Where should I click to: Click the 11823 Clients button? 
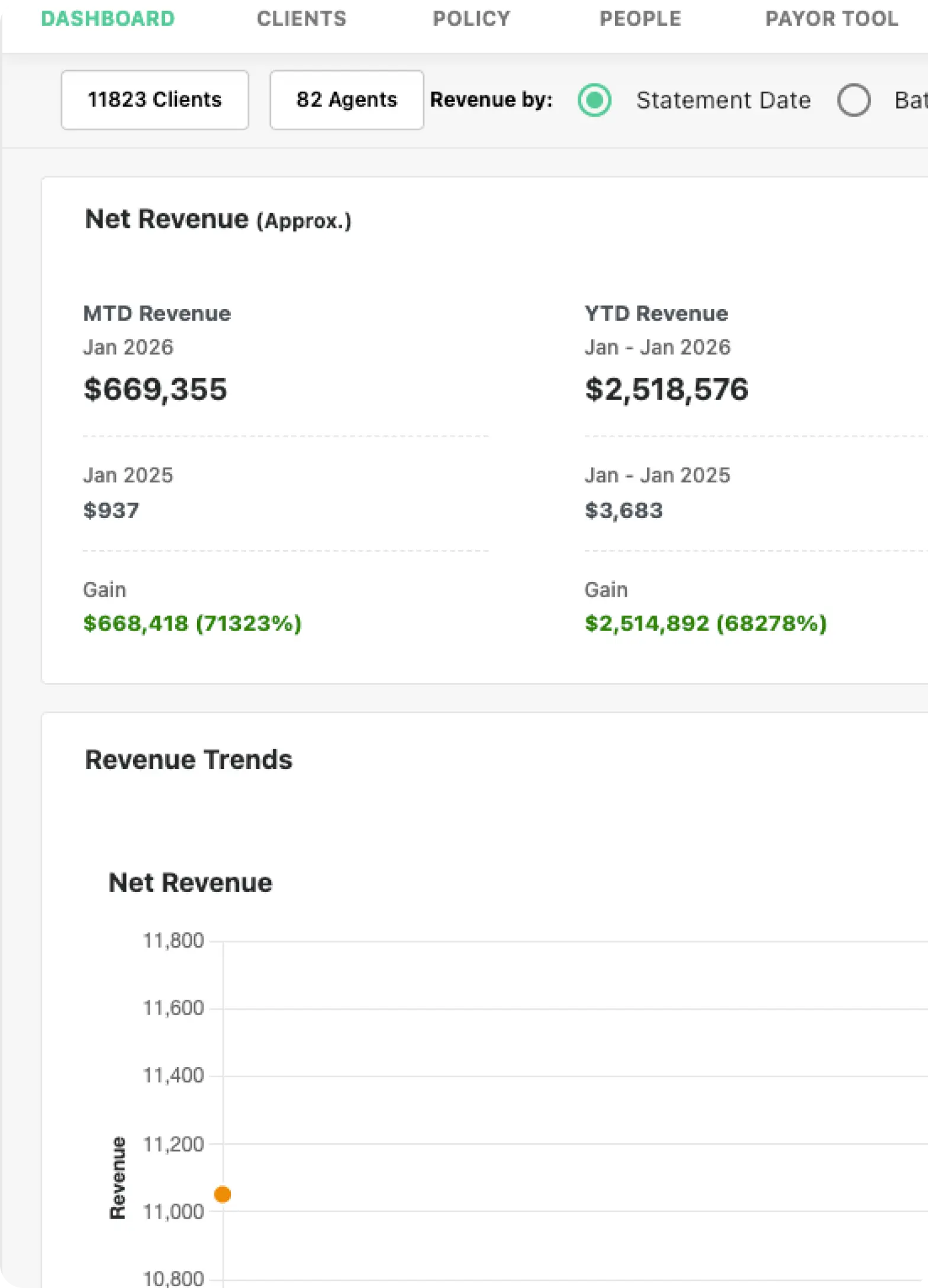pos(154,99)
